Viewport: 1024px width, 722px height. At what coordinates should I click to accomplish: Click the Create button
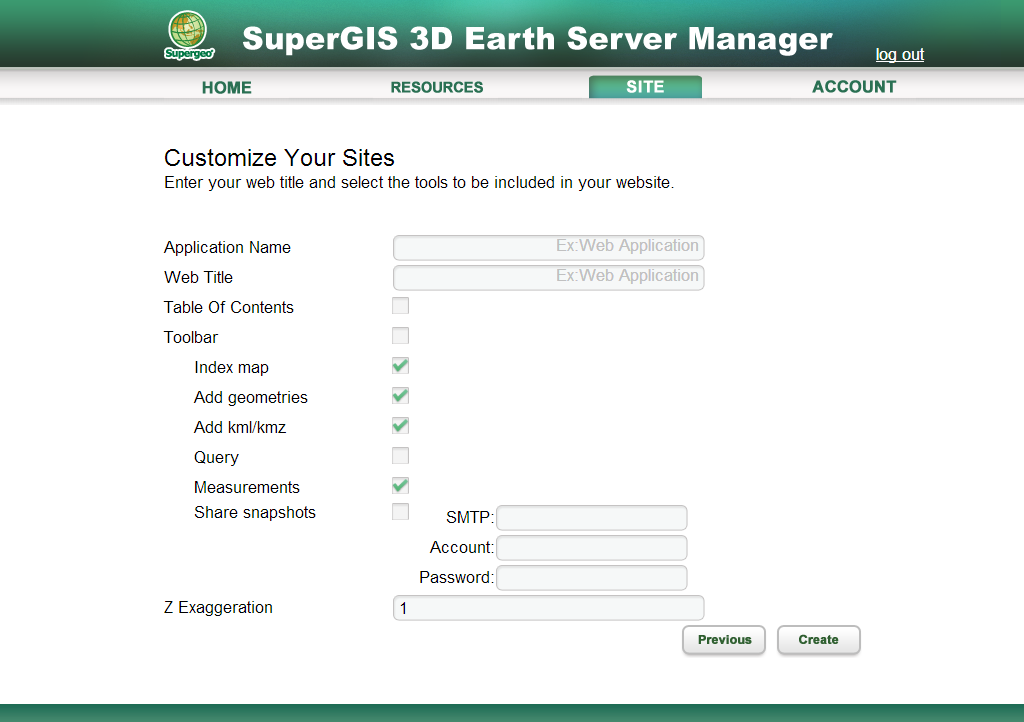(818, 640)
